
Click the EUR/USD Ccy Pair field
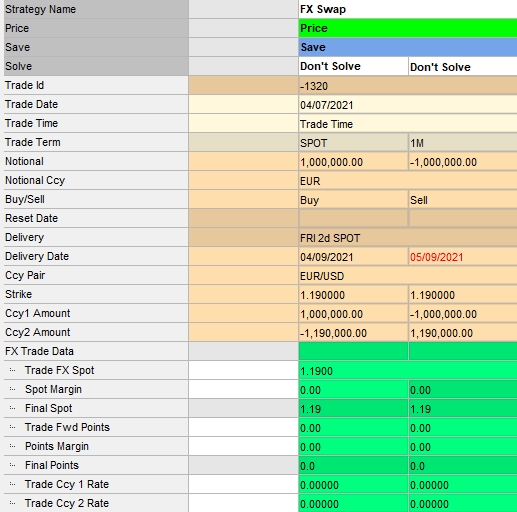(408, 276)
